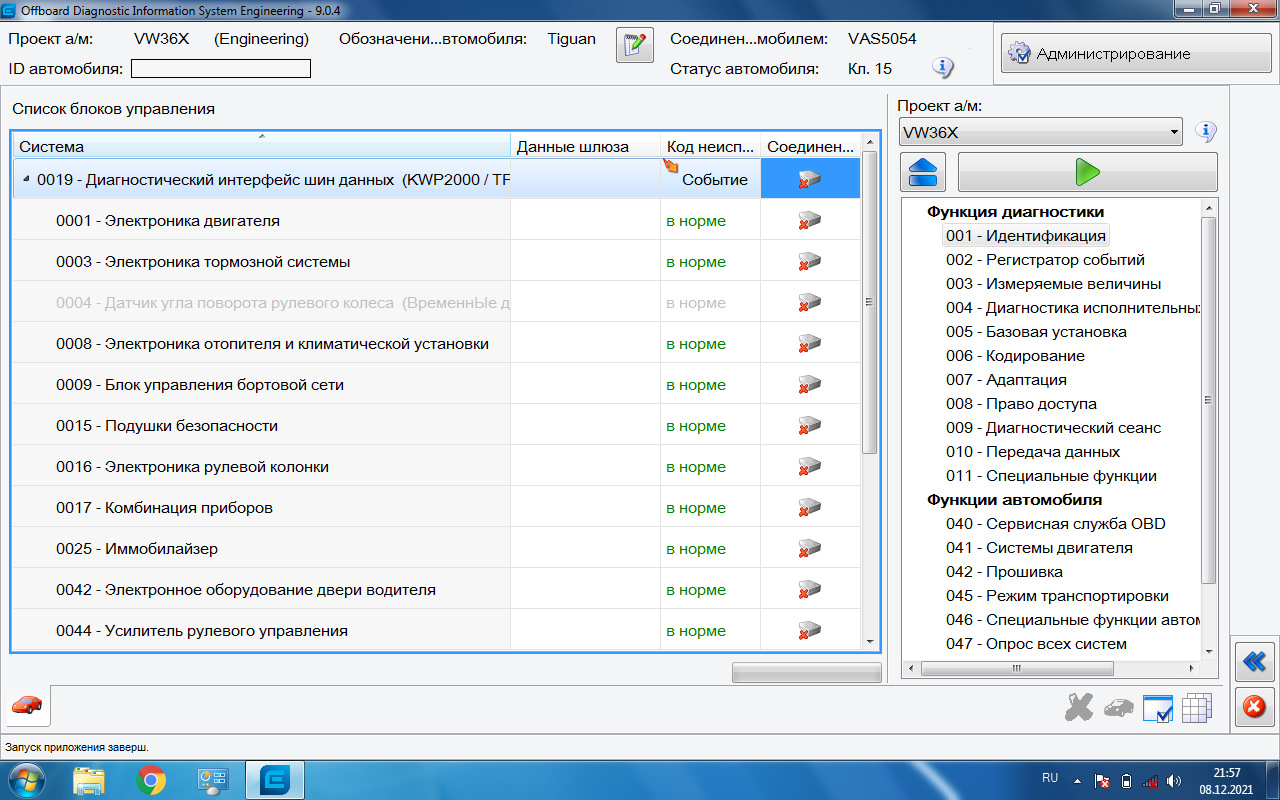The width and height of the screenshot is (1280, 800).
Task: Sort by the Система column header
Action: click(x=261, y=146)
